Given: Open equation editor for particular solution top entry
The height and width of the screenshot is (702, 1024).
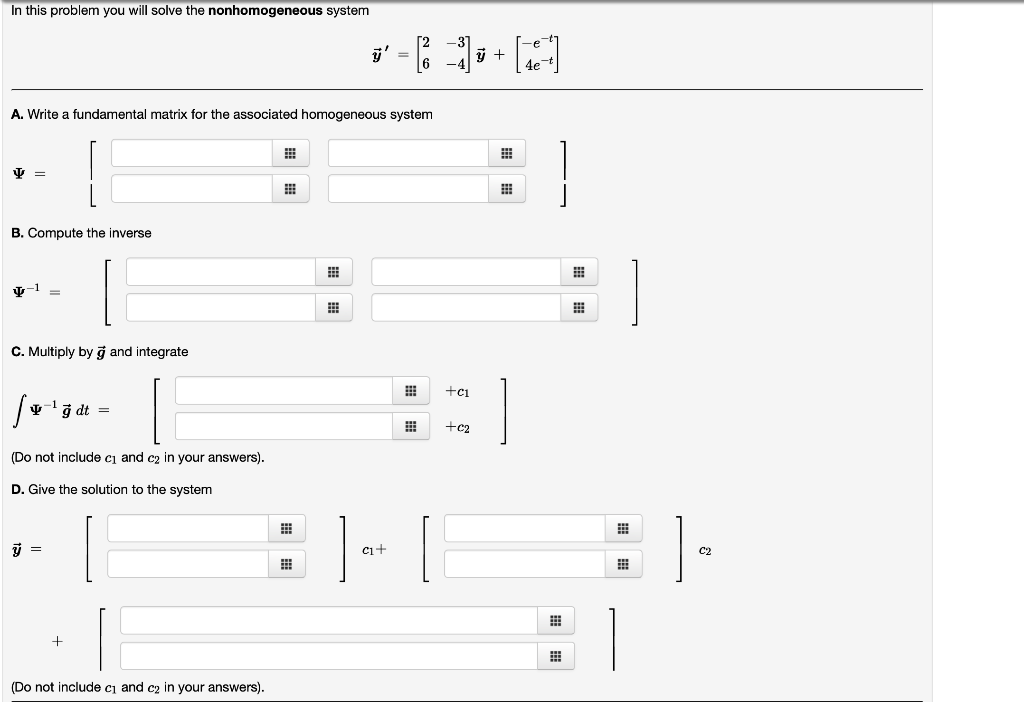Looking at the screenshot, I should tap(556, 620).
